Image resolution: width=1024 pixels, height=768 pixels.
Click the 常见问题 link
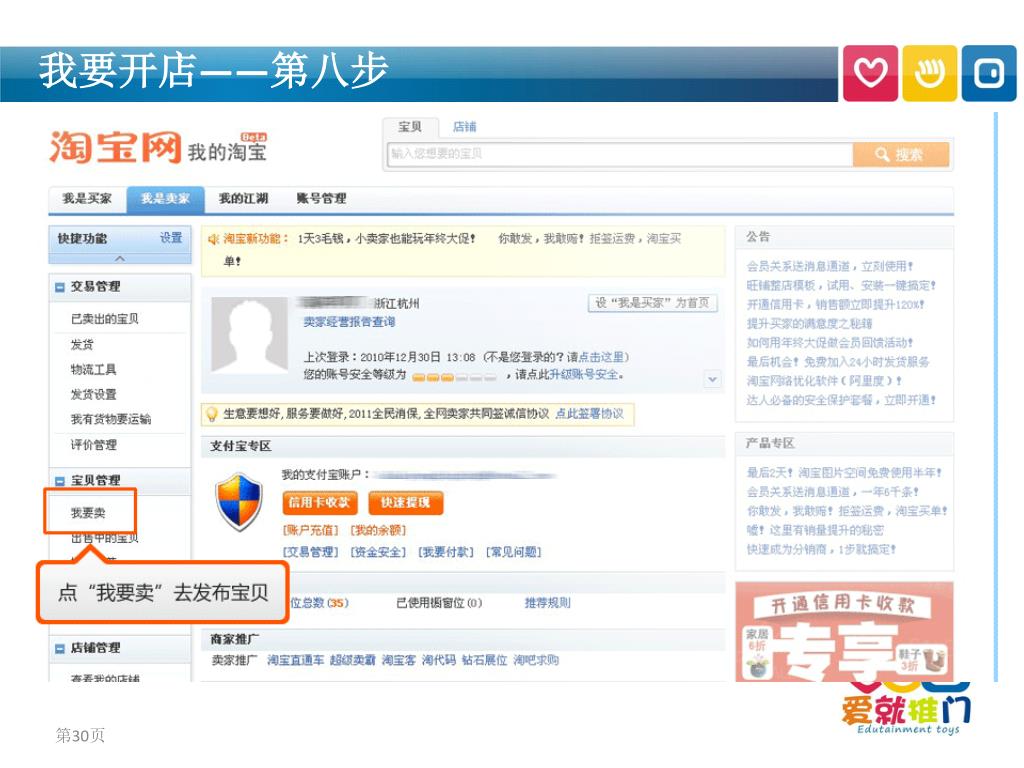pos(513,552)
